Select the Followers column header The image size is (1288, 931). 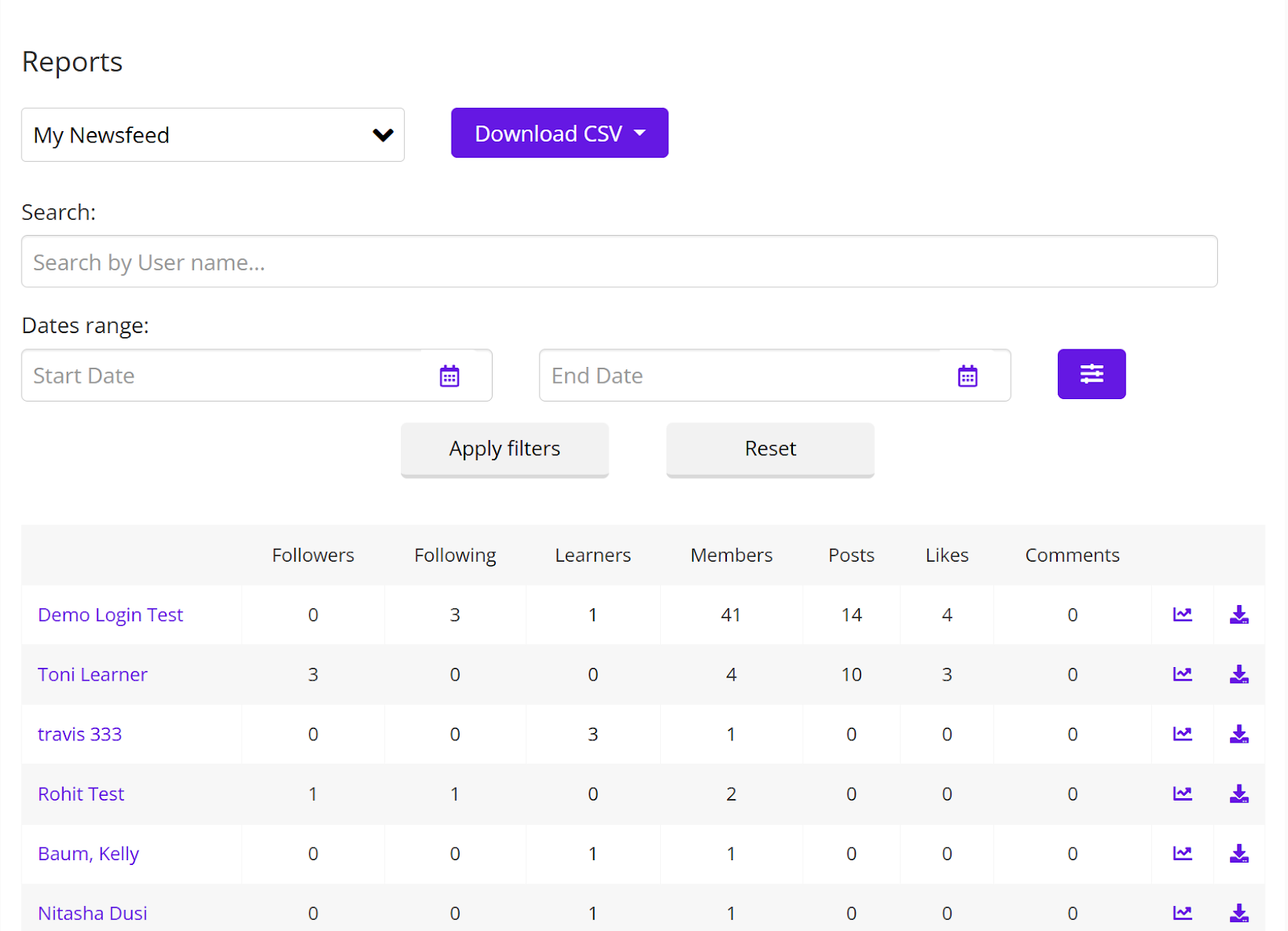[x=313, y=555]
